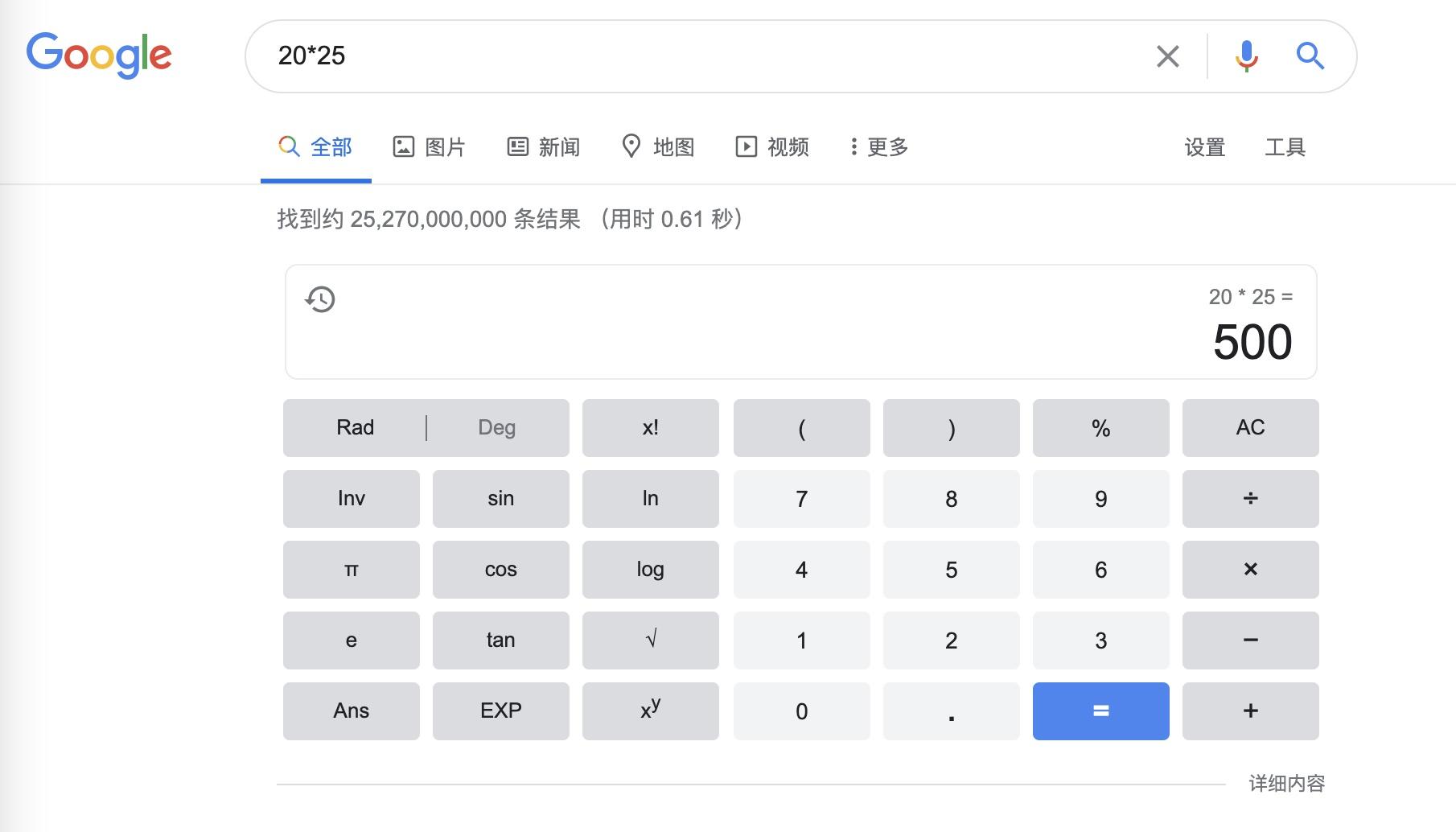Insert the π constant
Image resolution: width=1456 pixels, height=832 pixels.
point(352,570)
